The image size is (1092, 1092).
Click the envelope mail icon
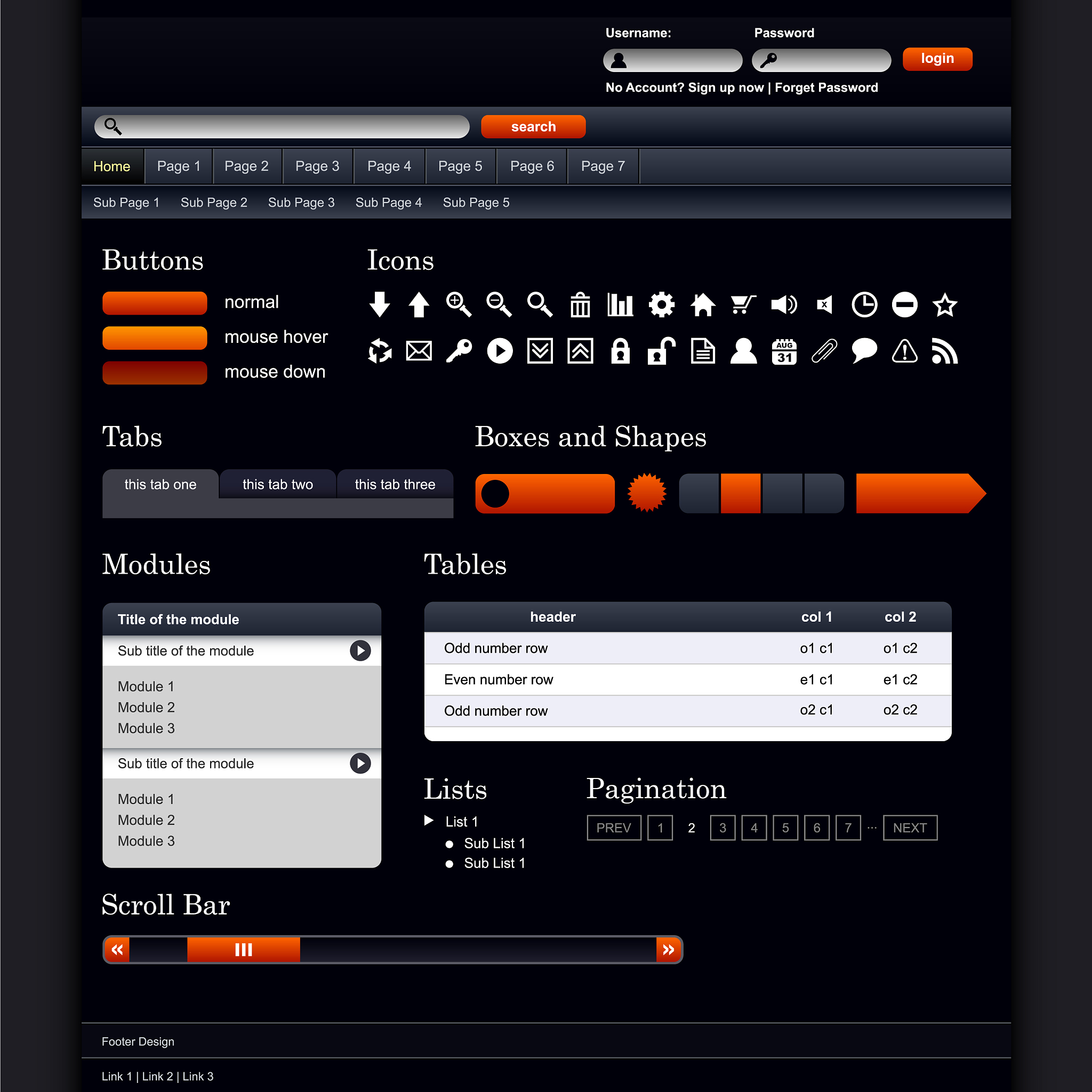[419, 351]
